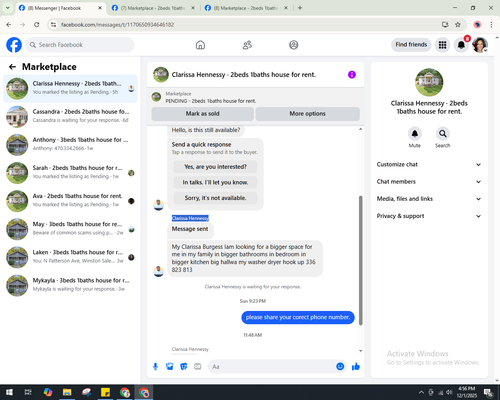The image size is (500, 400).
Task: Switch to the (8) Marketplace browser tab
Action: pyautogui.click(x=246, y=8)
